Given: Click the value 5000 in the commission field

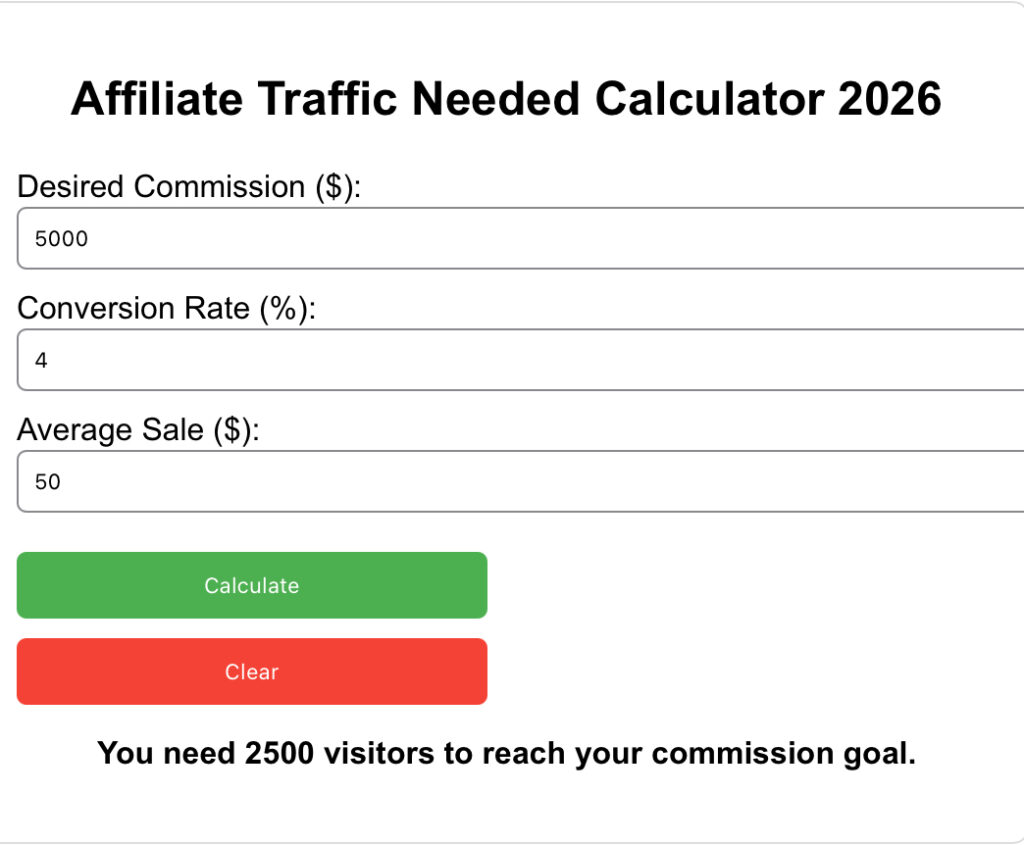Looking at the screenshot, I should pos(61,238).
